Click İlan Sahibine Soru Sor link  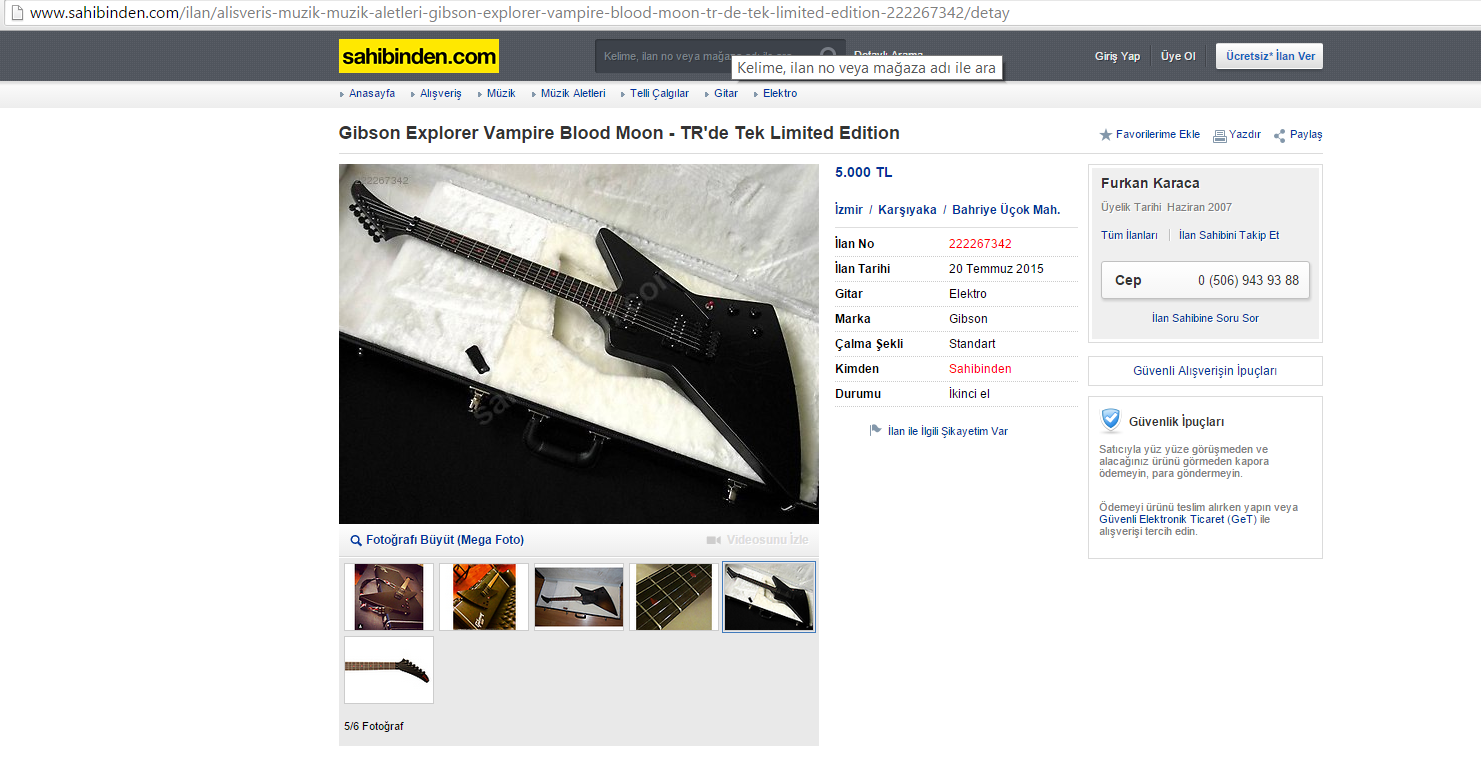tap(1205, 318)
